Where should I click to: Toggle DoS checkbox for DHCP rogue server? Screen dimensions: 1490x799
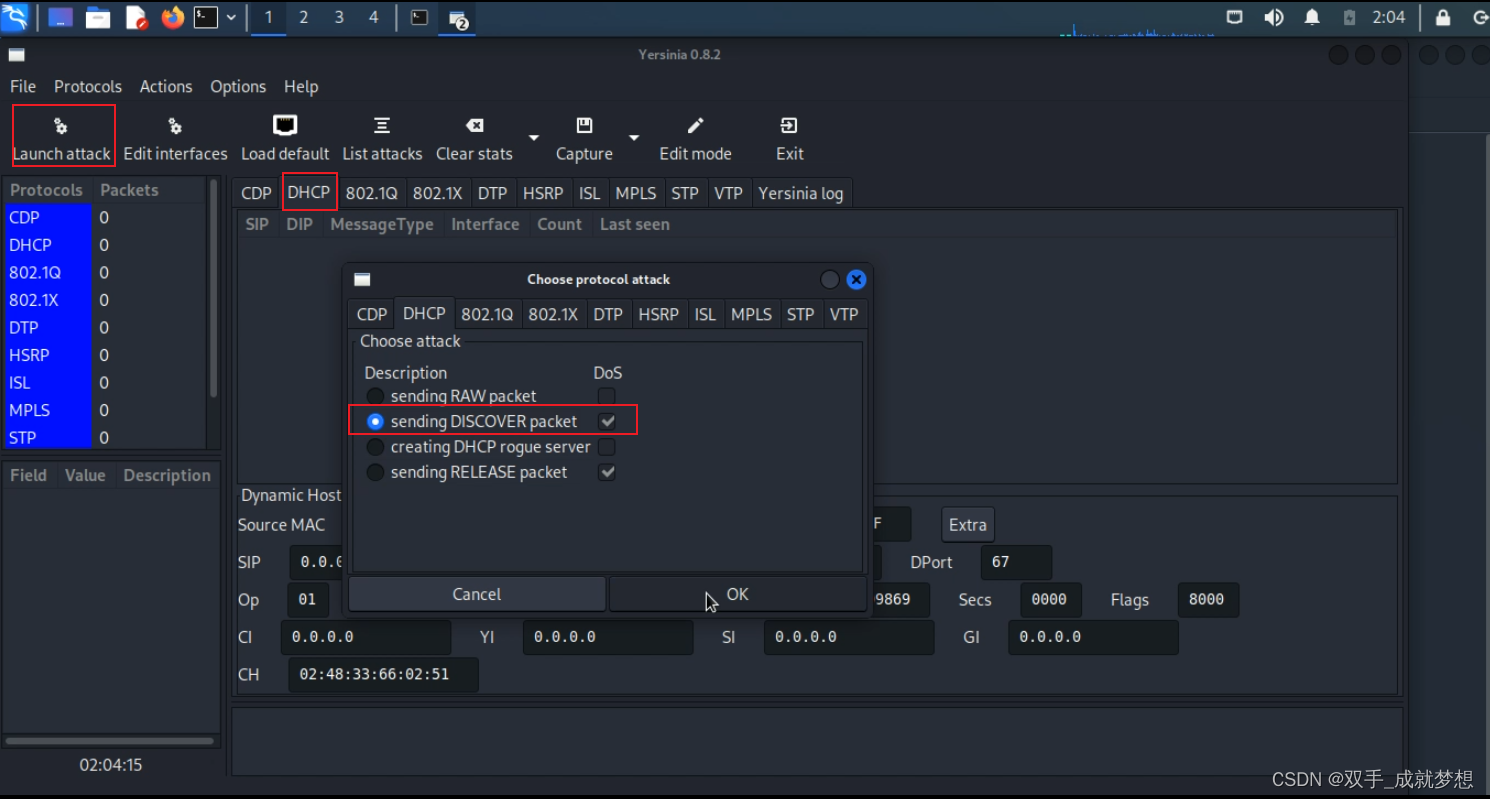(x=606, y=447)
